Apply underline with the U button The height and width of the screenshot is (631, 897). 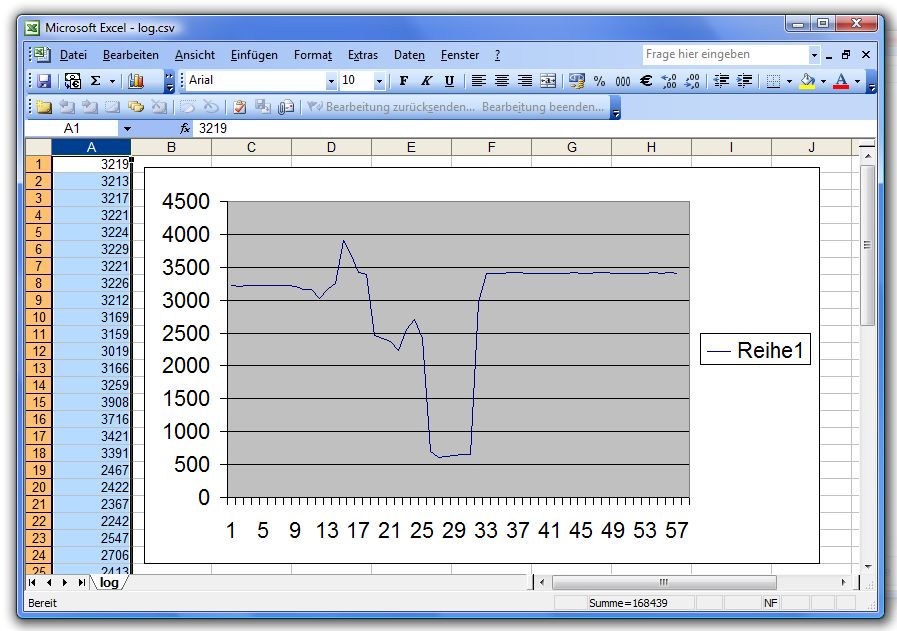click(449, 81)
